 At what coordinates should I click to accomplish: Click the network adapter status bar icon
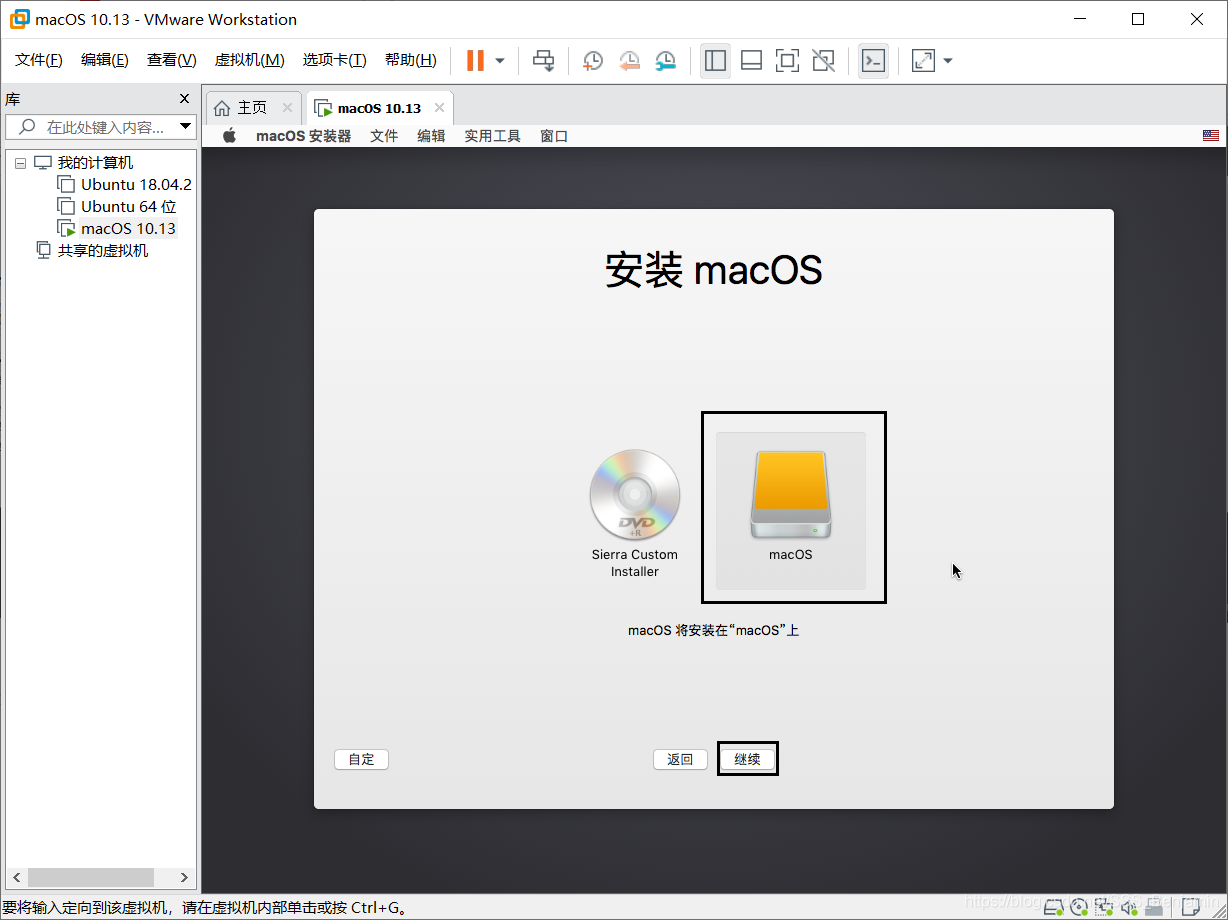[x=1104, y=906]
